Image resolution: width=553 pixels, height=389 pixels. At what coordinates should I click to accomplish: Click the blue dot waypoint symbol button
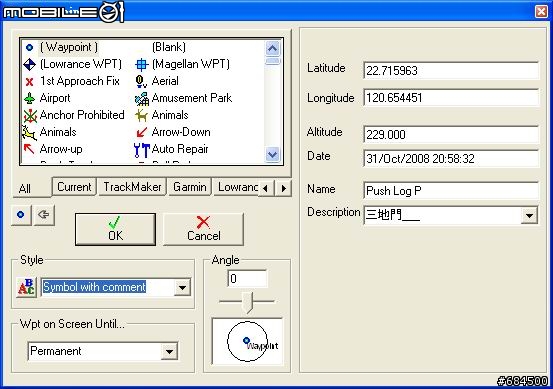tap(21, 214)
